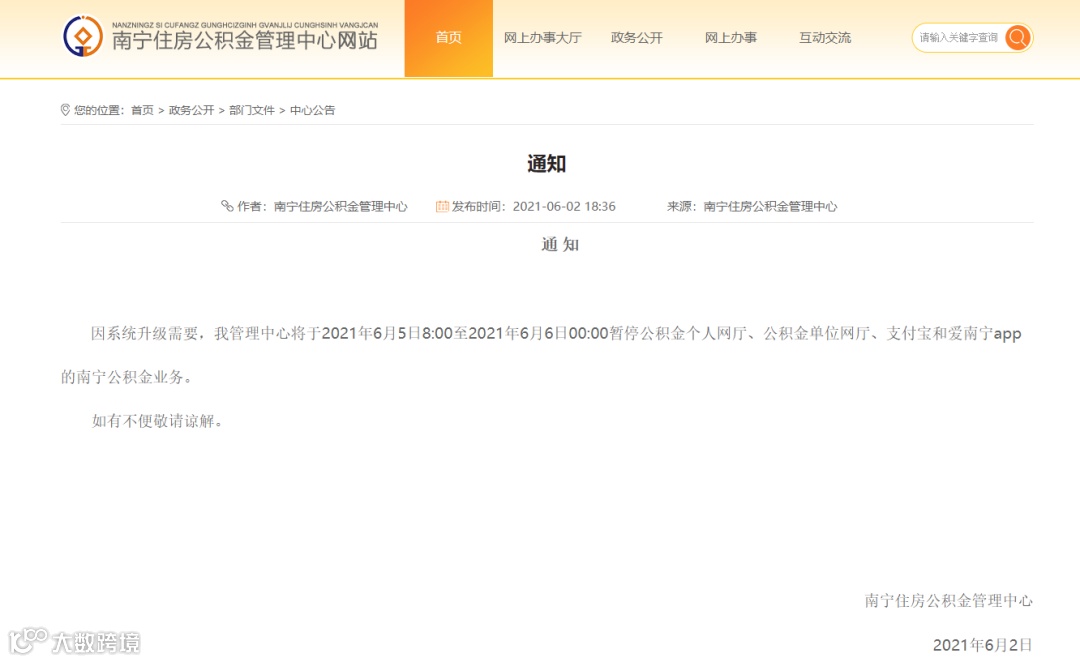Click 部门文件 breadcrumb link
The image size is (1080, 662).
pos(251,110)
